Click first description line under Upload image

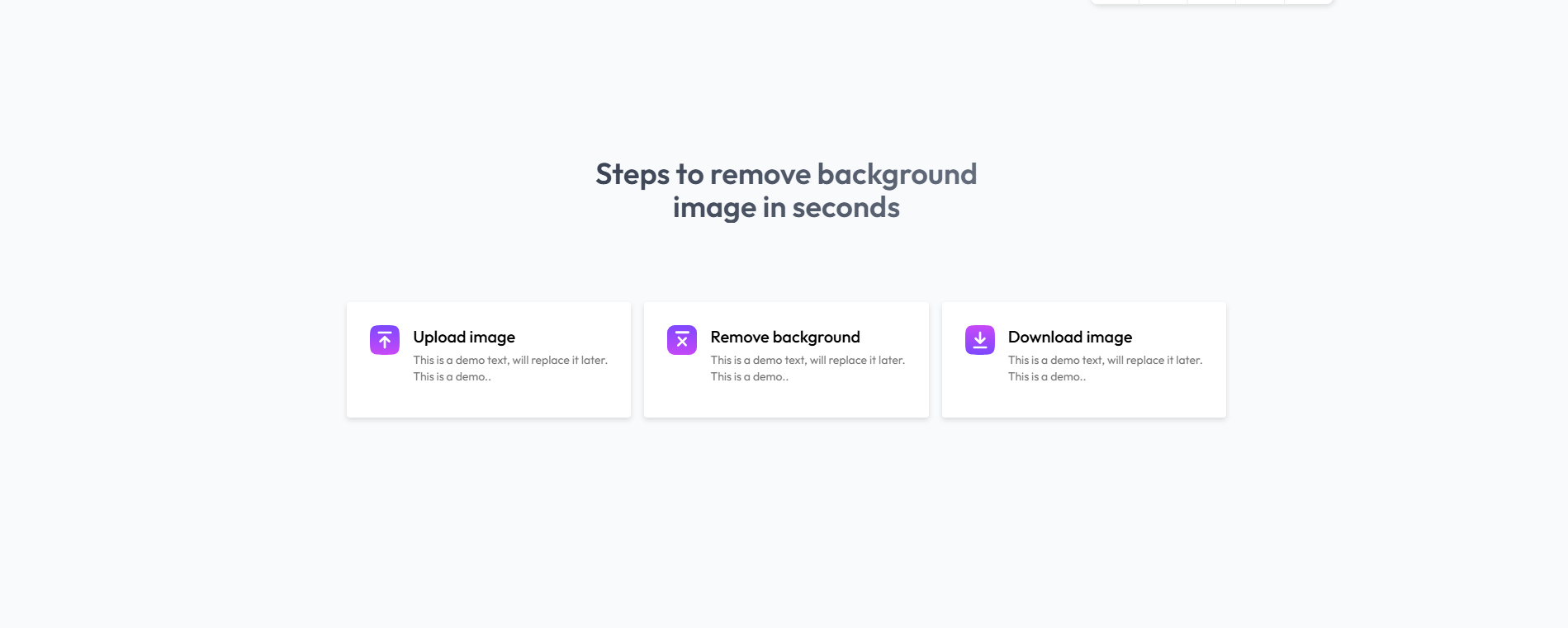point(509,360)
